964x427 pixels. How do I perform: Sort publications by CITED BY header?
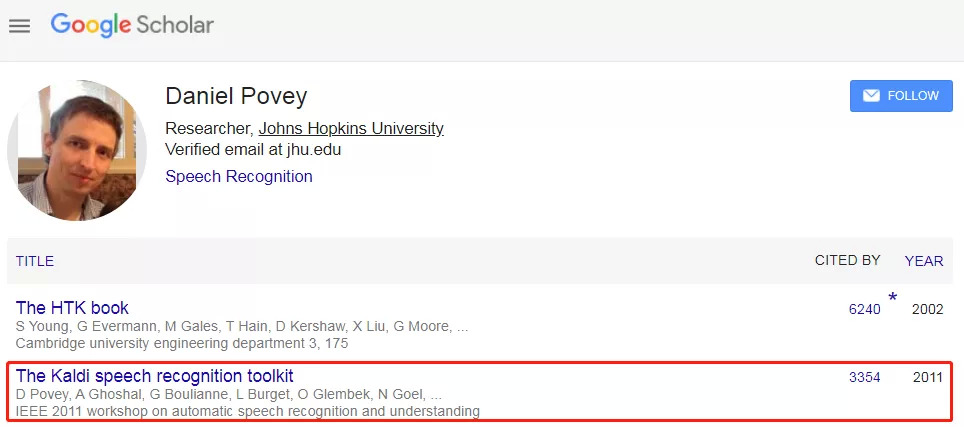click(x=847, y=260)
